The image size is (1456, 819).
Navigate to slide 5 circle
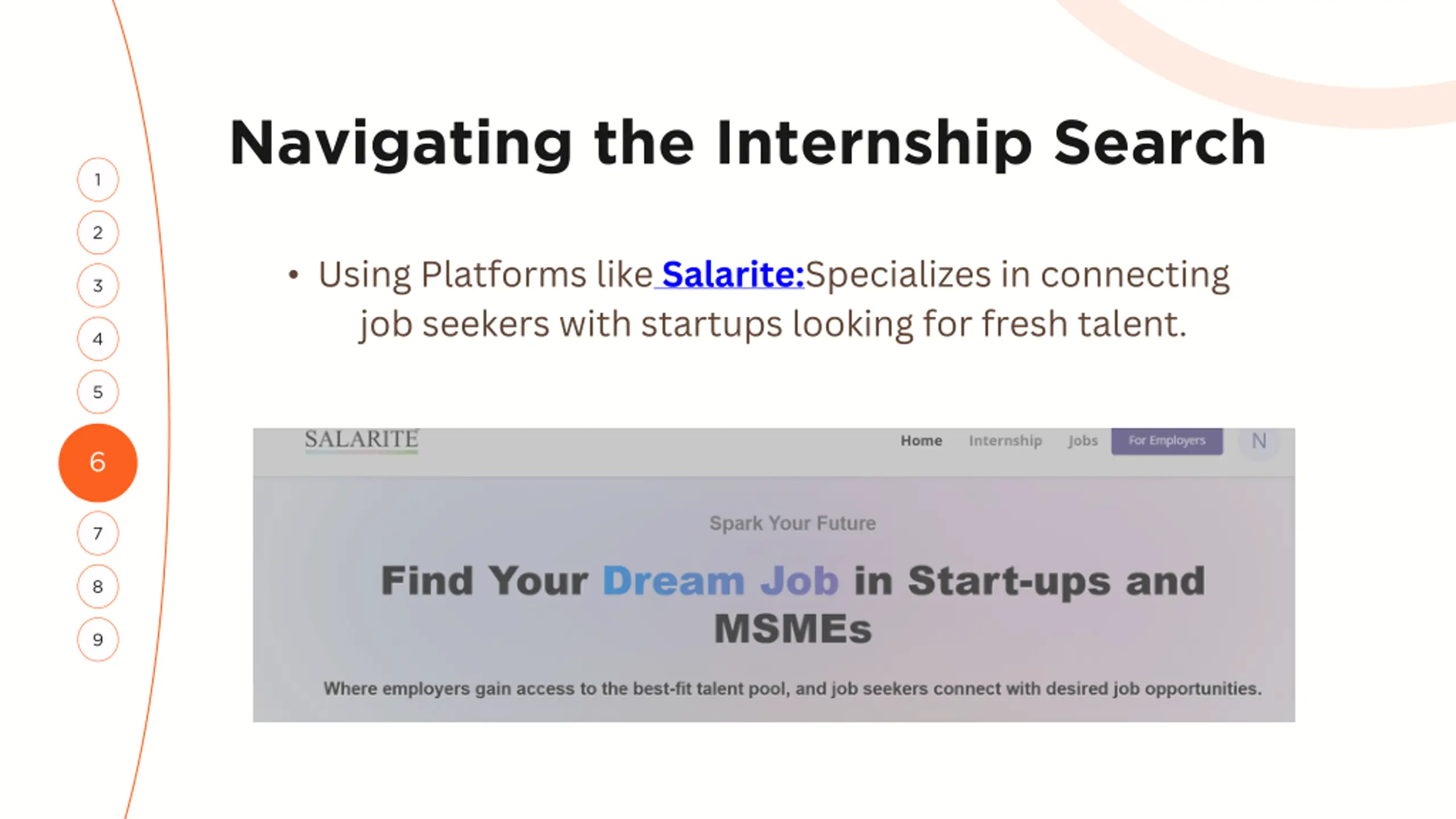pyautogui.click(x=98, y=392)
